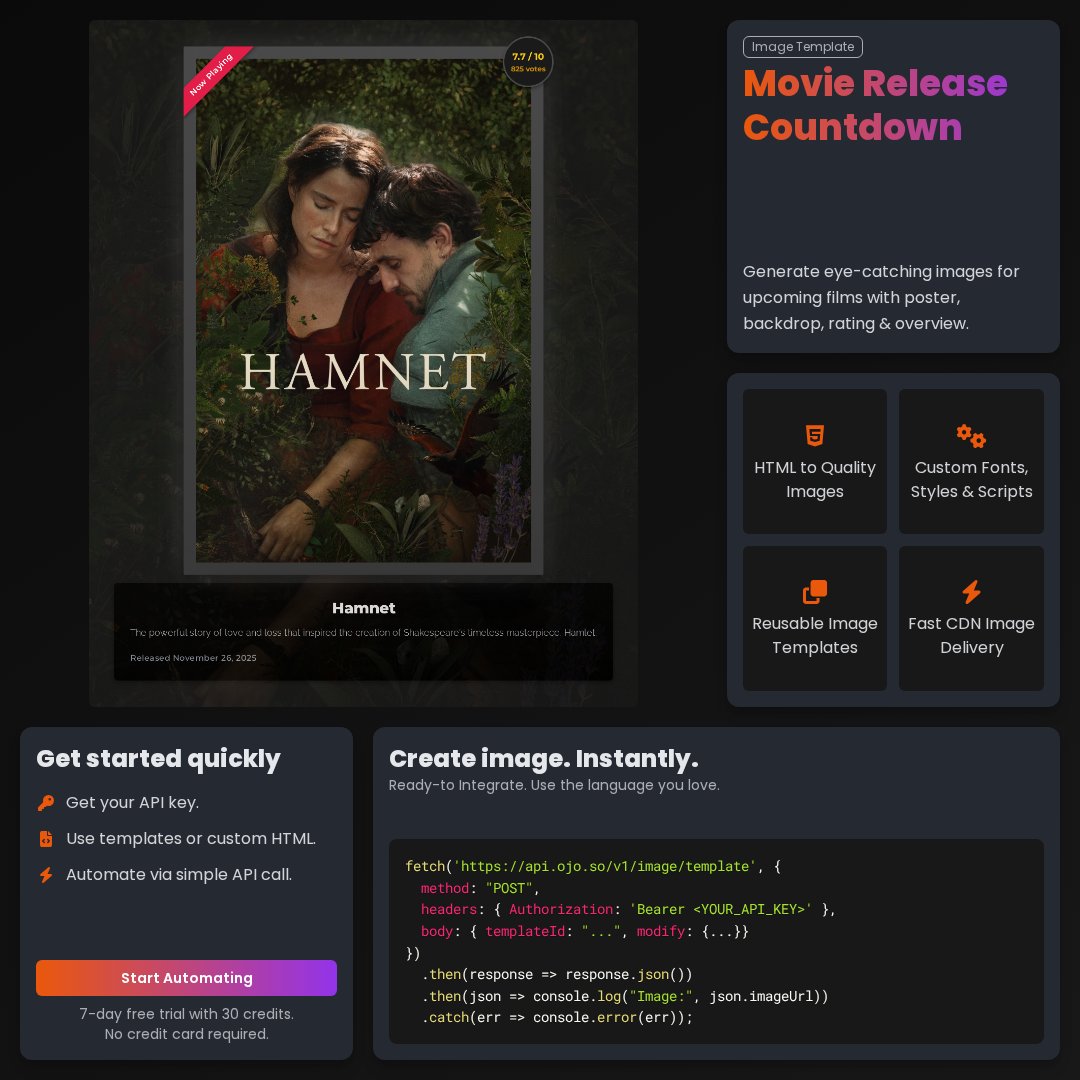Click the body templateId code line
The height and width of the screenshot is (1080, 1080).
pyautogui.click(x=584, y=931)
